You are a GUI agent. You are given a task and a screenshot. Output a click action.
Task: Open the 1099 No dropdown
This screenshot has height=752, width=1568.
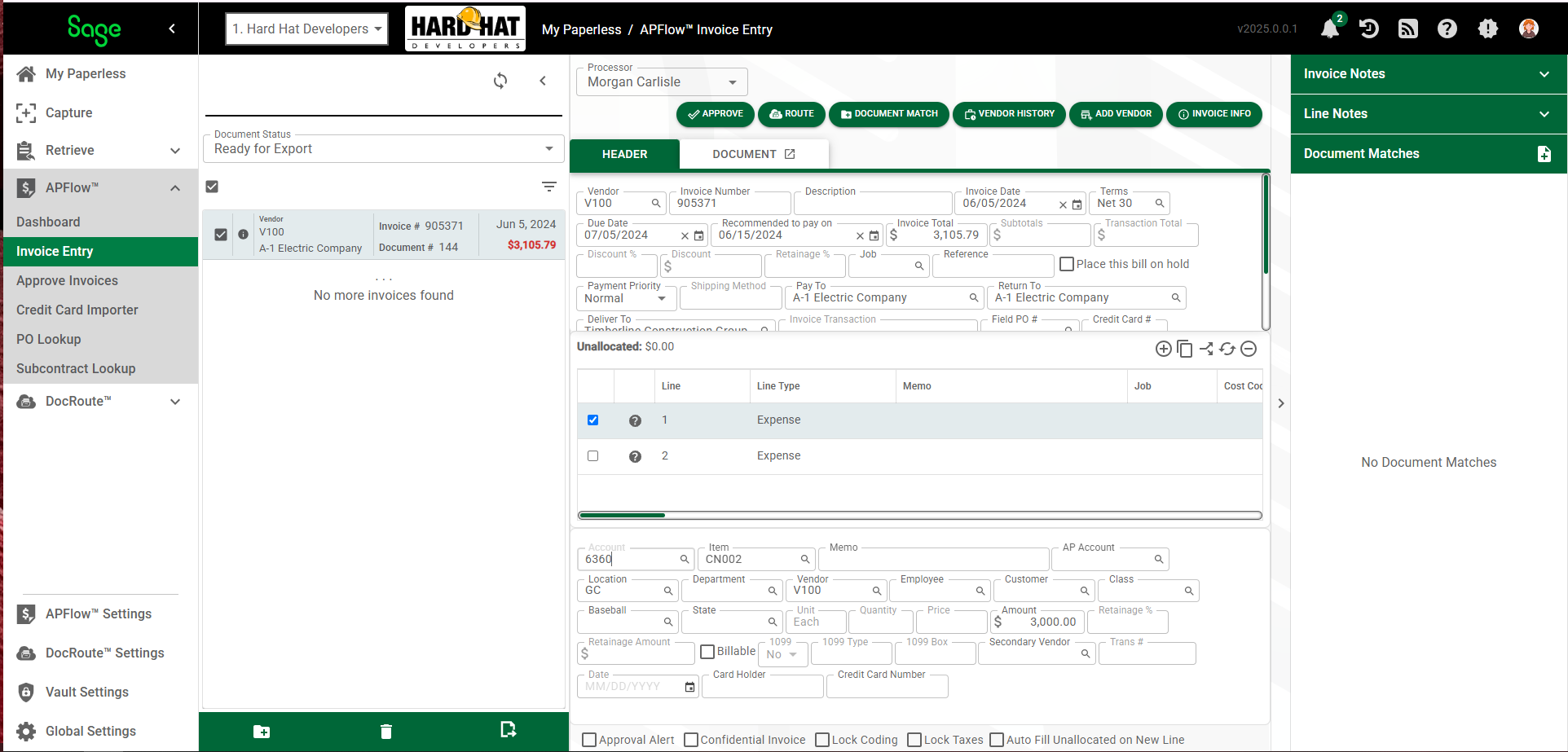(x=782, y=654)
